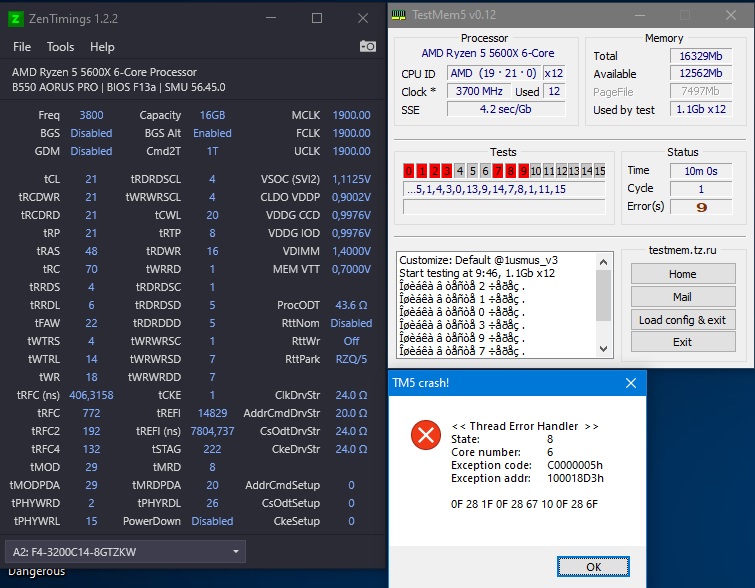Click red test box 1

coord(422,170)
